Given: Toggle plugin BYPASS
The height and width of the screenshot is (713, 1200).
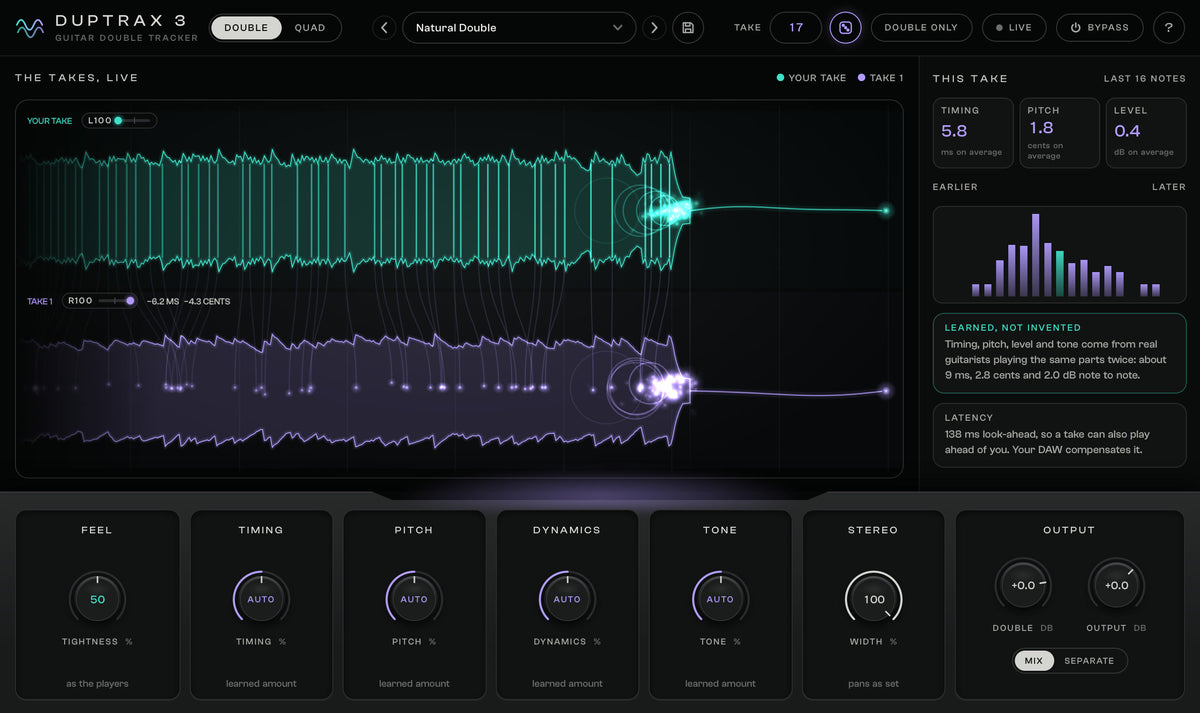Looking at the screenshot, I should coord(1100,28).
